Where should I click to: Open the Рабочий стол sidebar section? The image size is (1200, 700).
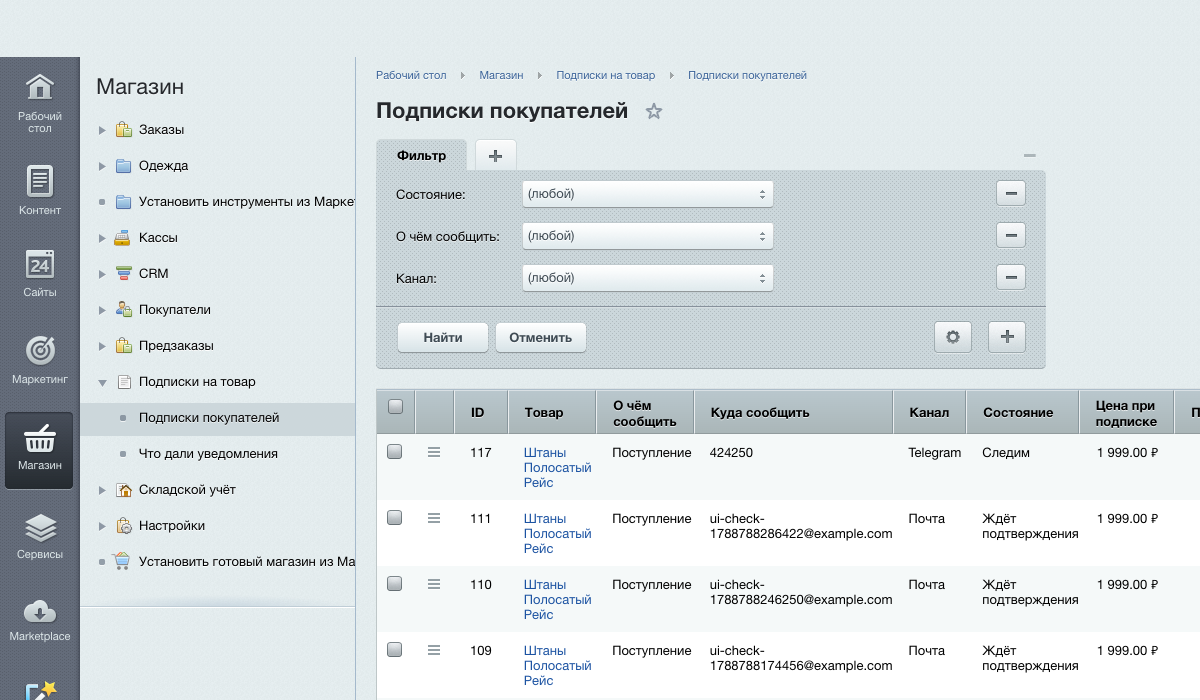tap(39, 103)
